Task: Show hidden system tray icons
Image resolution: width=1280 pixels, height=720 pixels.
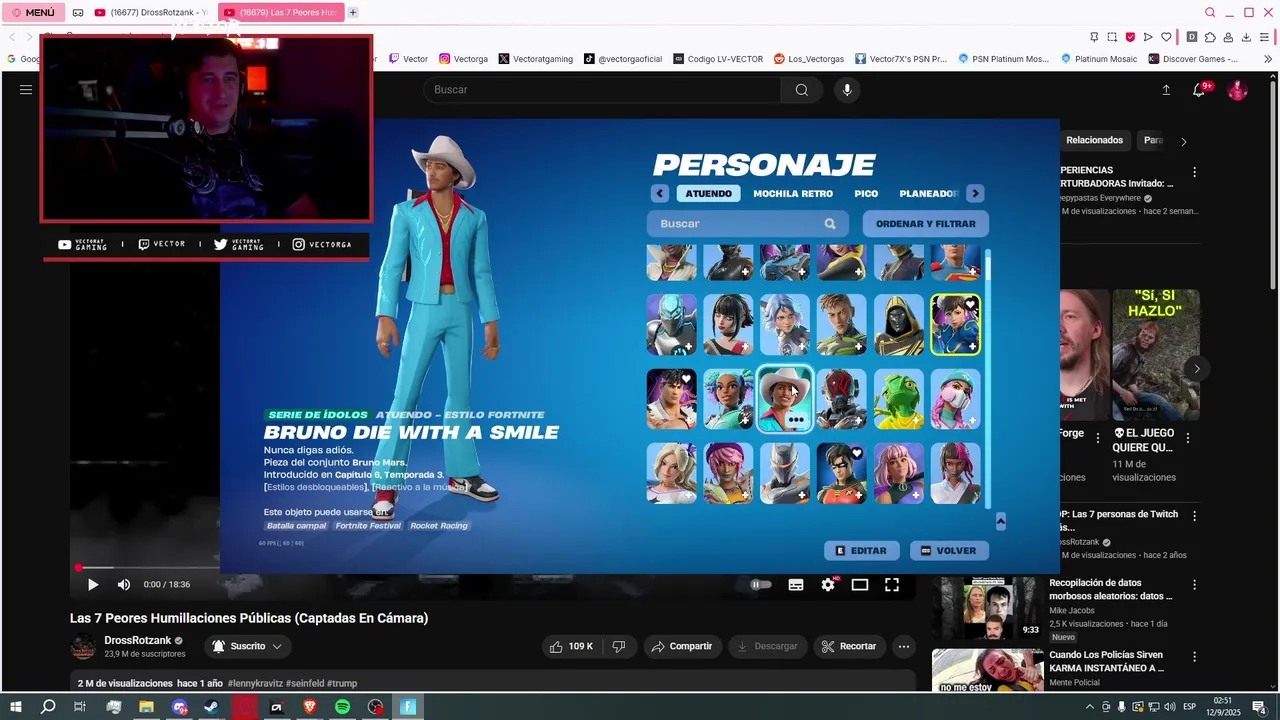Action: click(1090, 707)
